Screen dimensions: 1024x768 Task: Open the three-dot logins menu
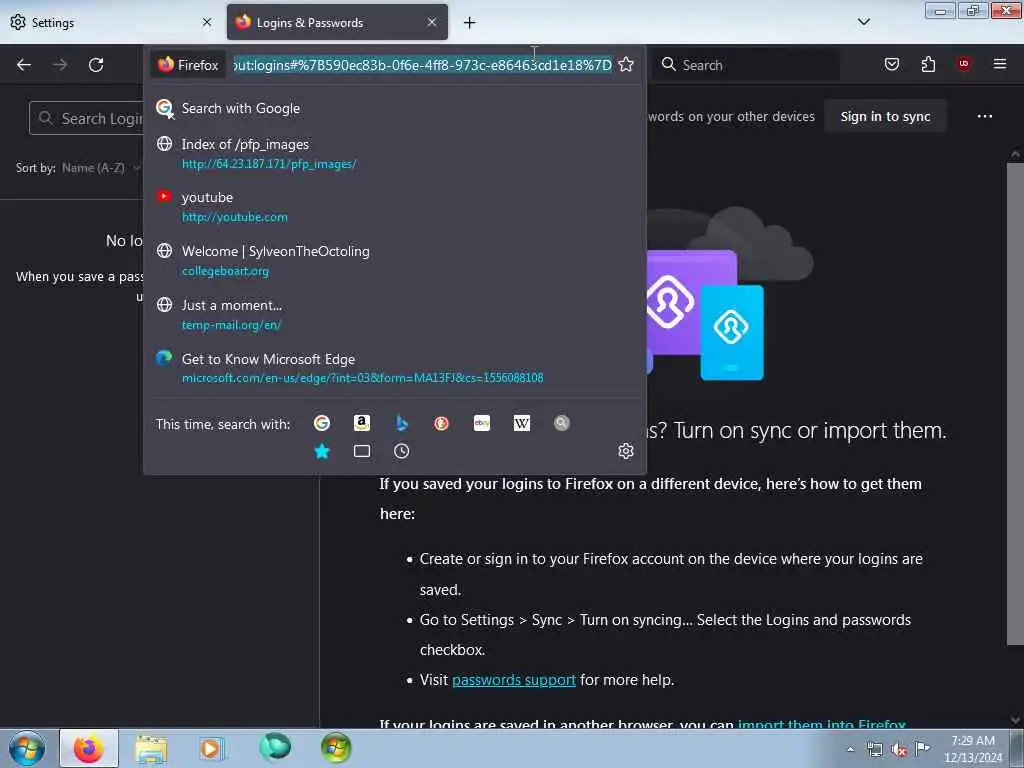(985, 116)
